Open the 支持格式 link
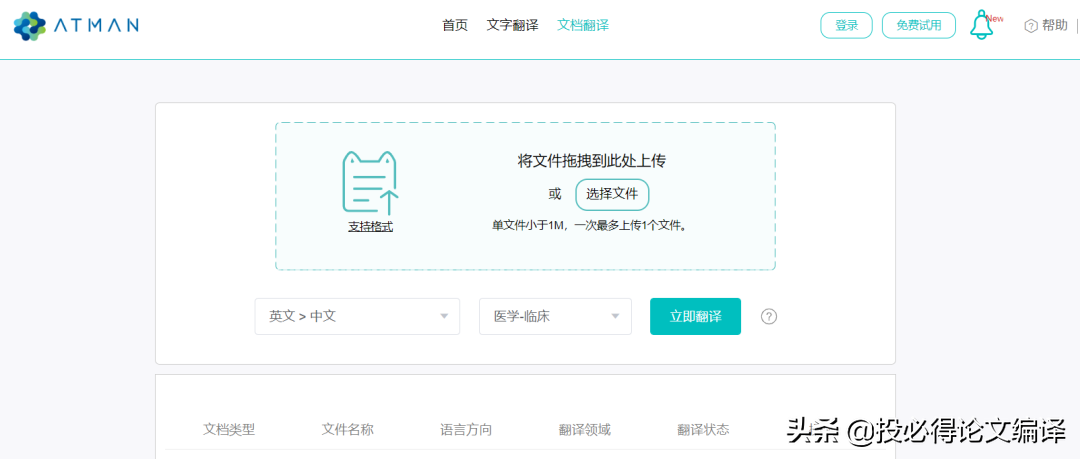 (371, 226)
